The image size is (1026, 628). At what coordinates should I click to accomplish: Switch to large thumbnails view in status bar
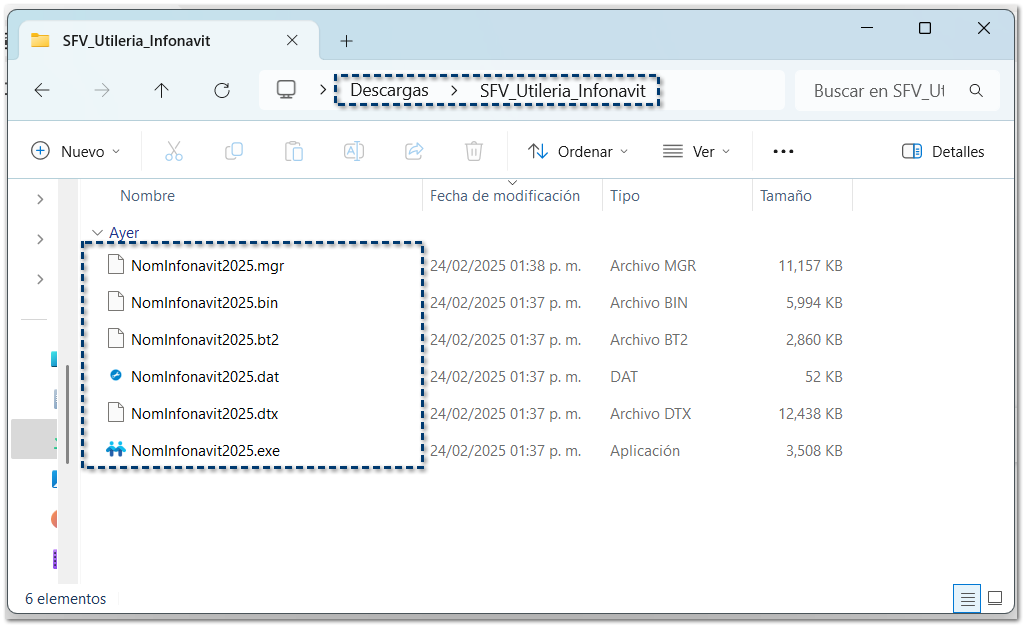995,598
